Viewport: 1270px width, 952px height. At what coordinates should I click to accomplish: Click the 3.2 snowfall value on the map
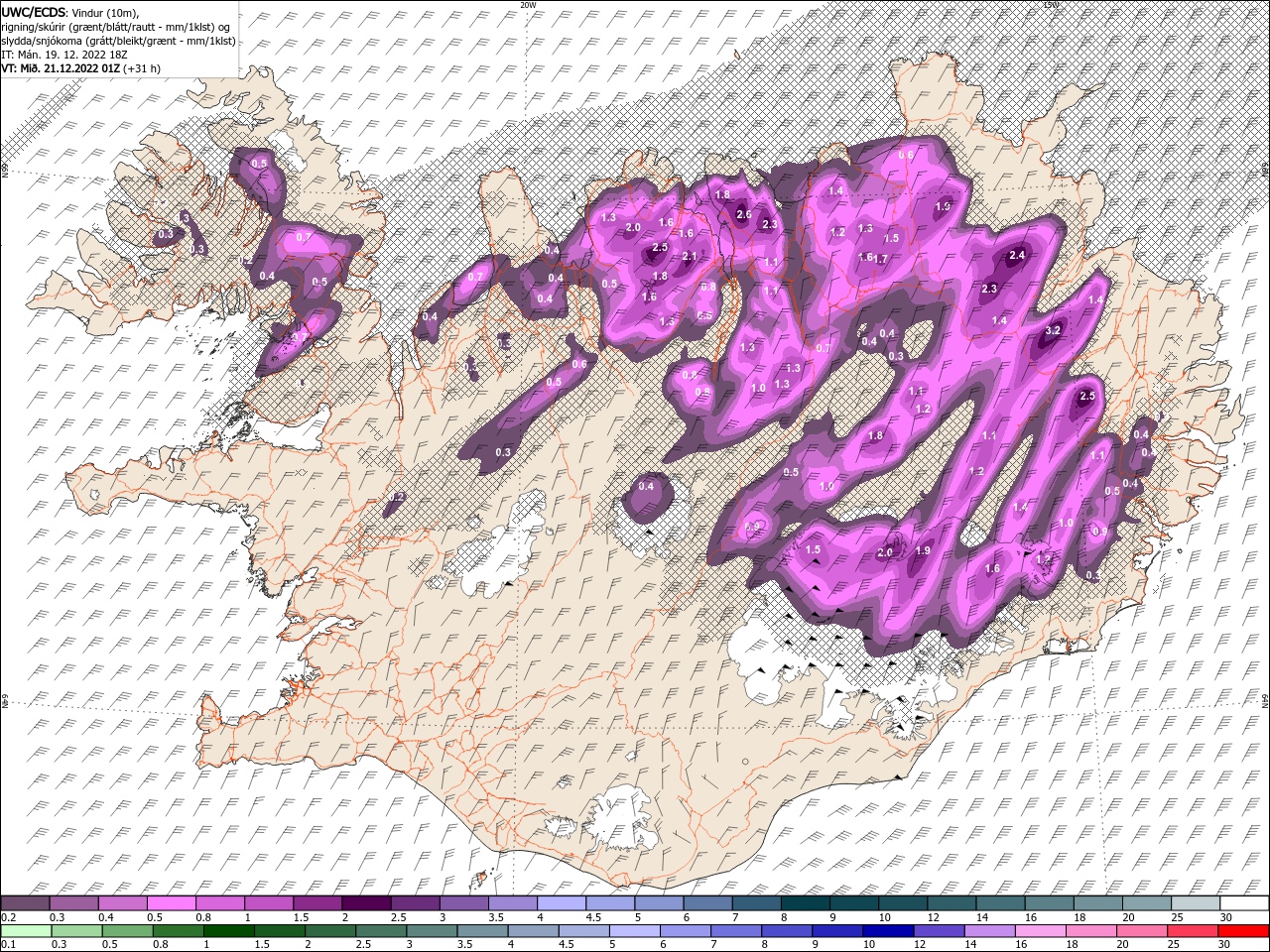pyautogui.click(x=1054, y=330)
